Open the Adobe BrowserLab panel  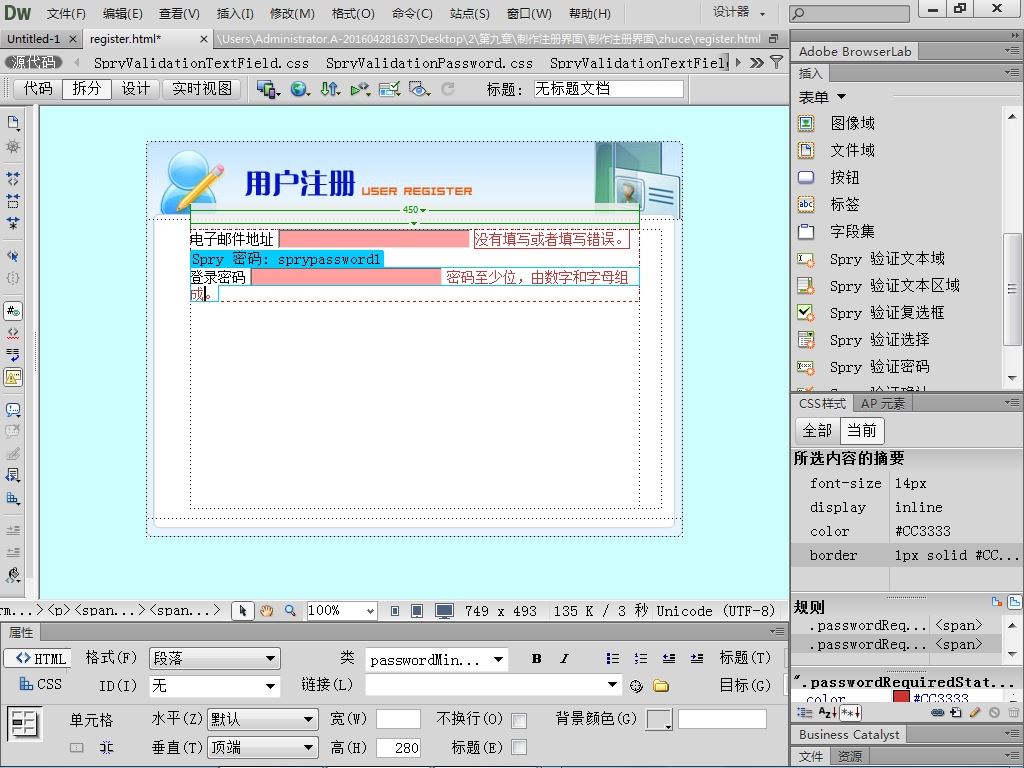(855, 52)
